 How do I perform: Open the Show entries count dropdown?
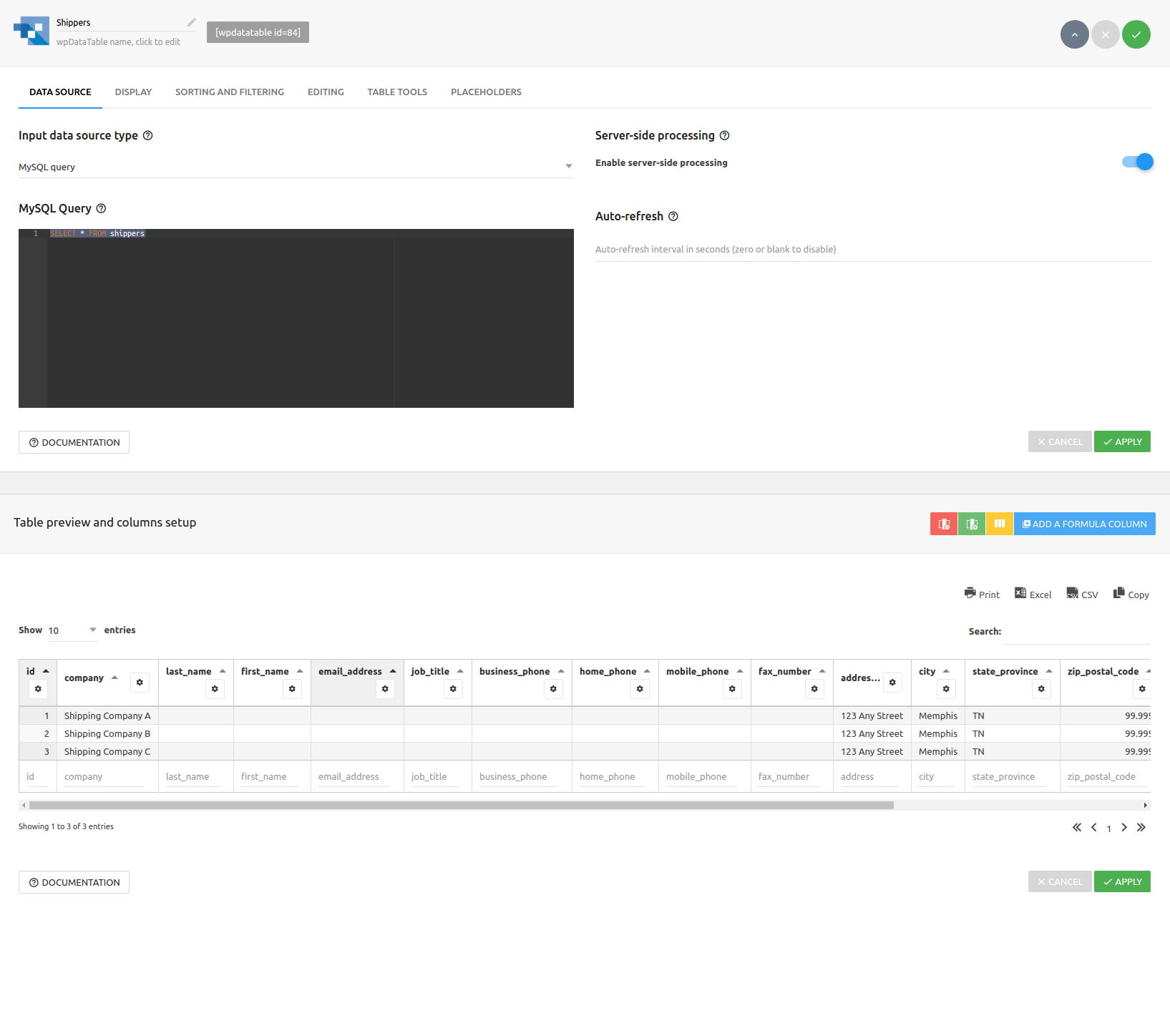(72, 630)
